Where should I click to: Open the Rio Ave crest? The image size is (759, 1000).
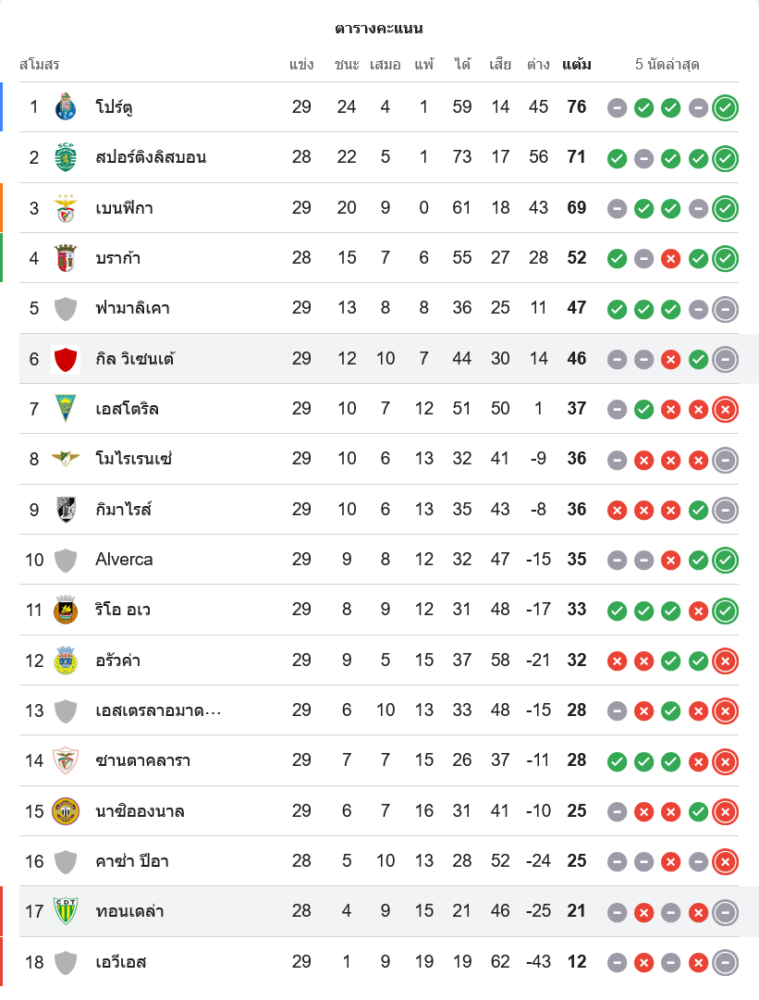(x=66, y=610)
